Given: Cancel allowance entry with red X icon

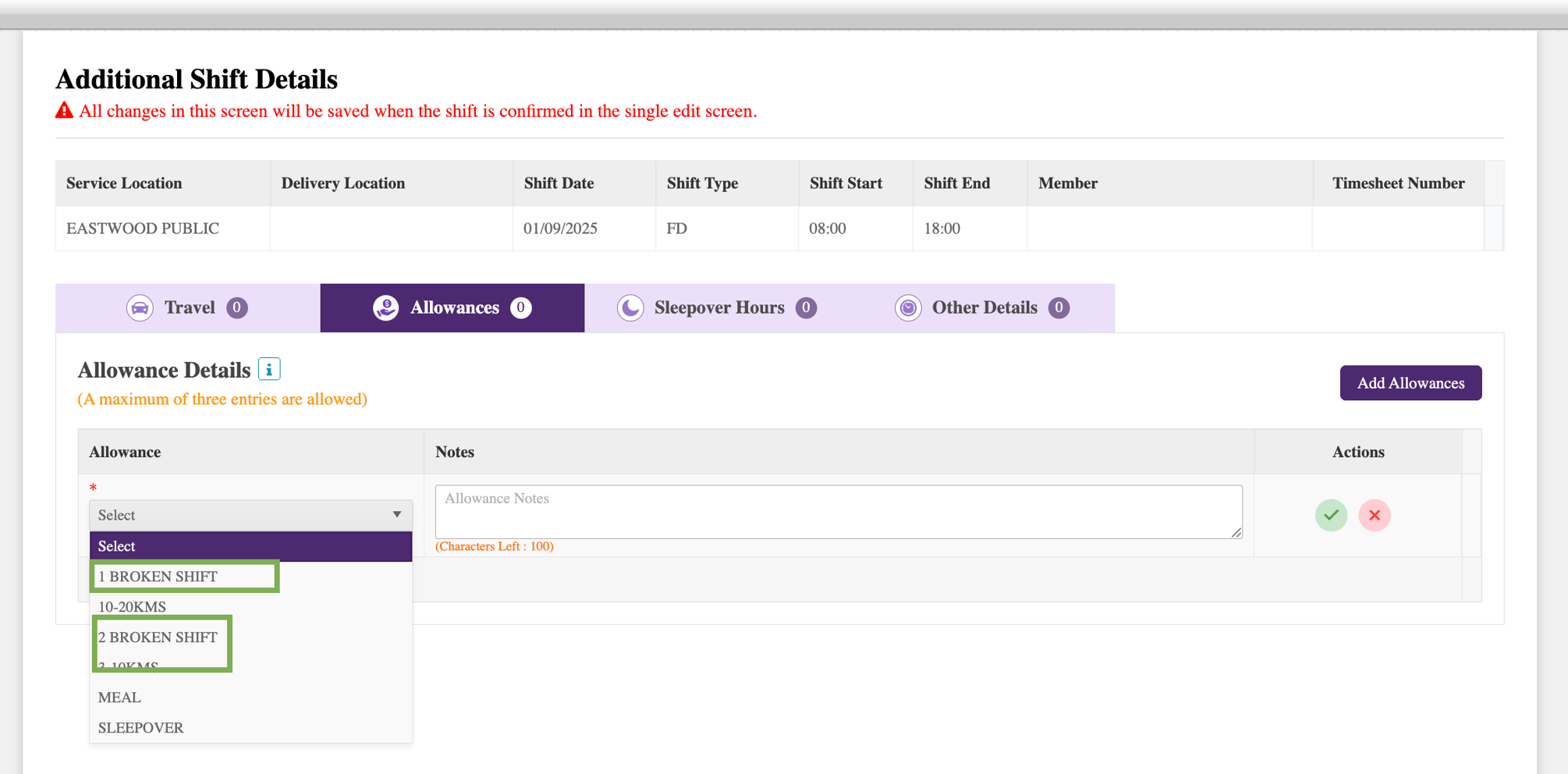Looking at the screenshot, I should coord(1374,515).
